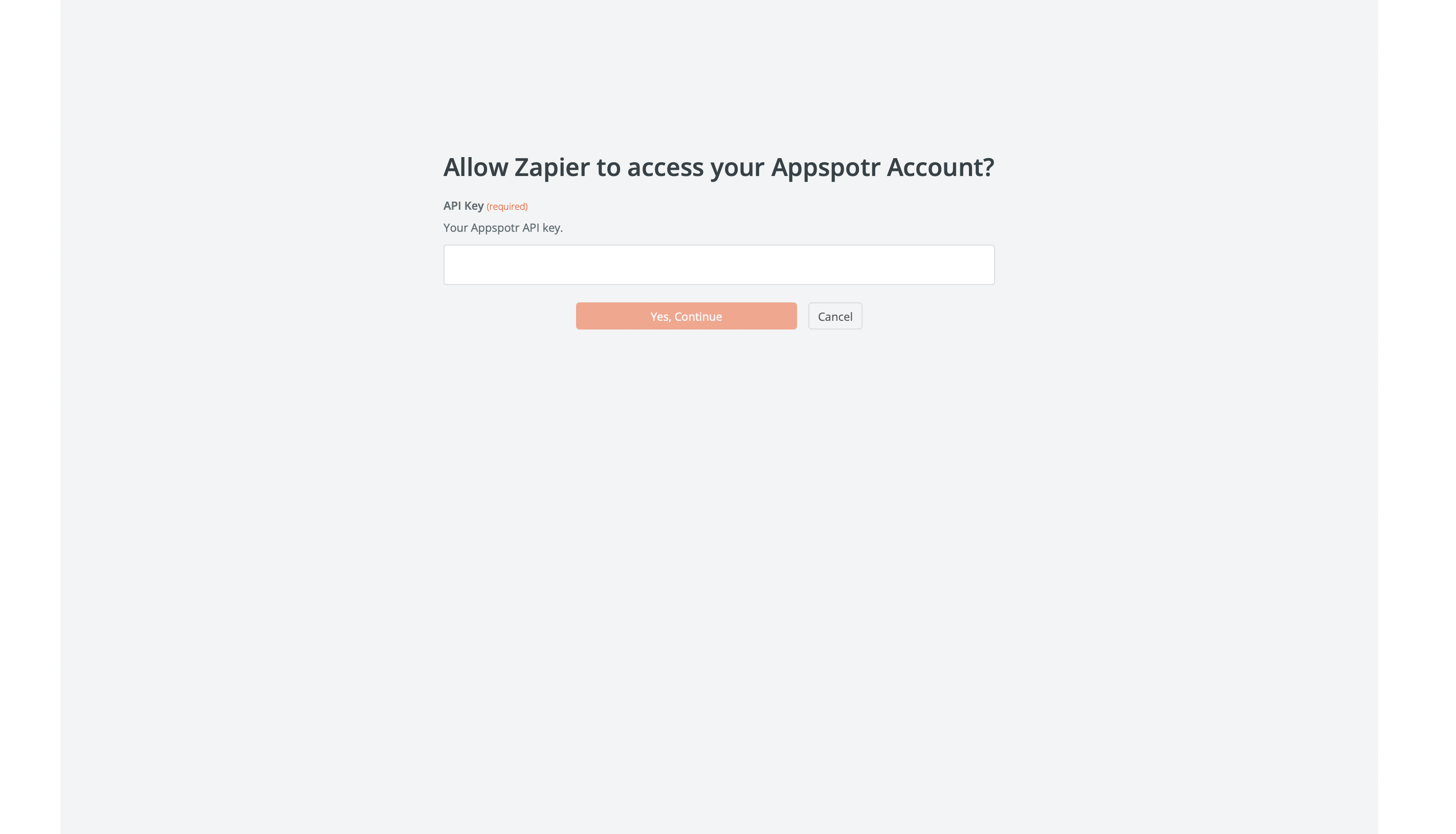Click the word 'Zapier' in the heading
Image resolution: width=1456 pixels, height=834 pixels.
pyautogui.click(x=551, y=168)
